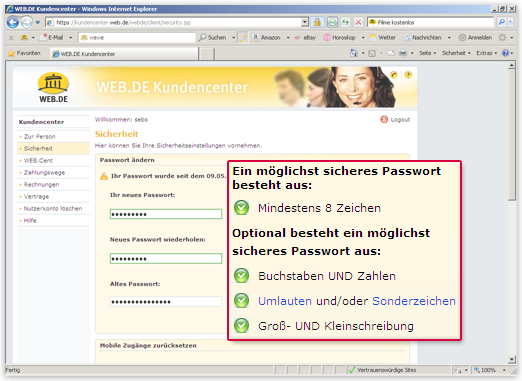
Task: Open Zur Person in the sidebar
Action: pyautogui.click(x=40, y=136)
